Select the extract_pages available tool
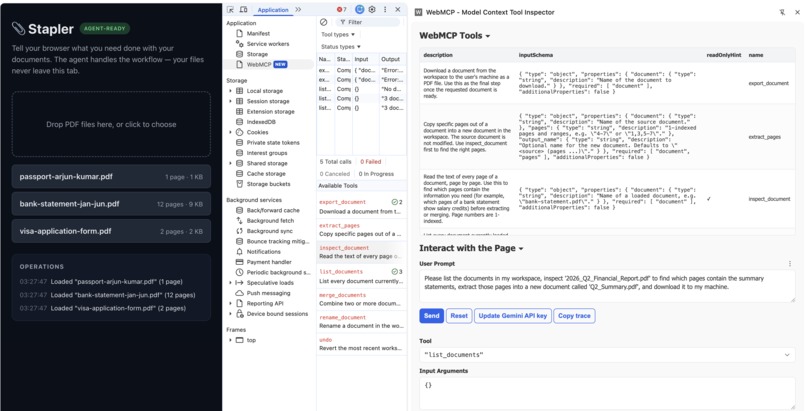This screenshot has height=411, width=806. tap(361, 230)
